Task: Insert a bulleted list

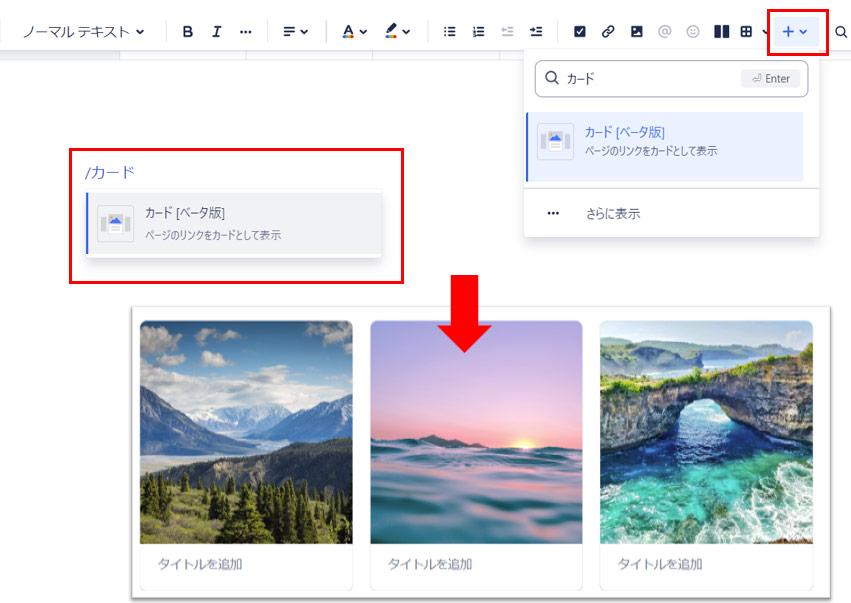Action: [449, 32]
